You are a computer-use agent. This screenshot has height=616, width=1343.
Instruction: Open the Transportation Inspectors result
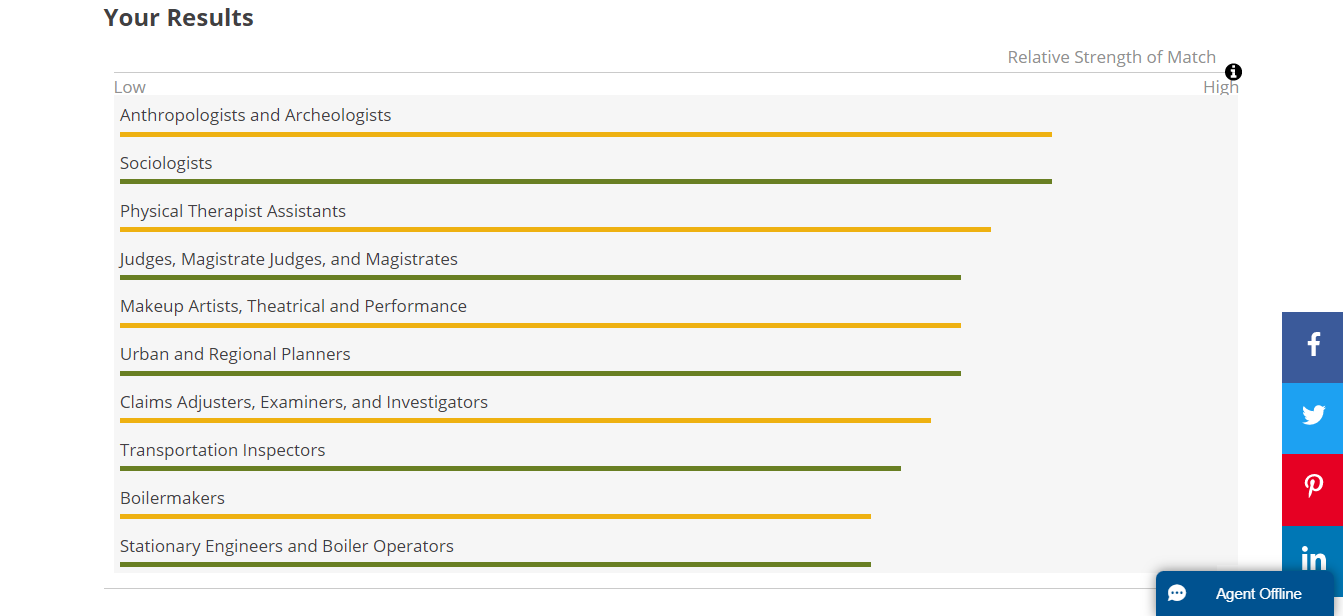pos(222,450)
